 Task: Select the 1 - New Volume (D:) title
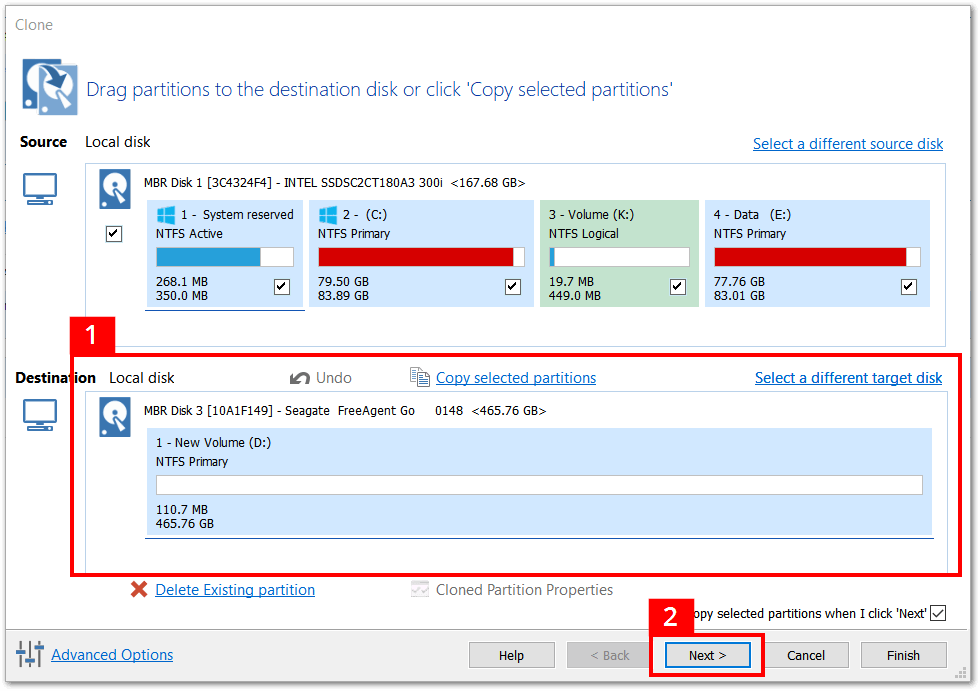click(213, 443)
